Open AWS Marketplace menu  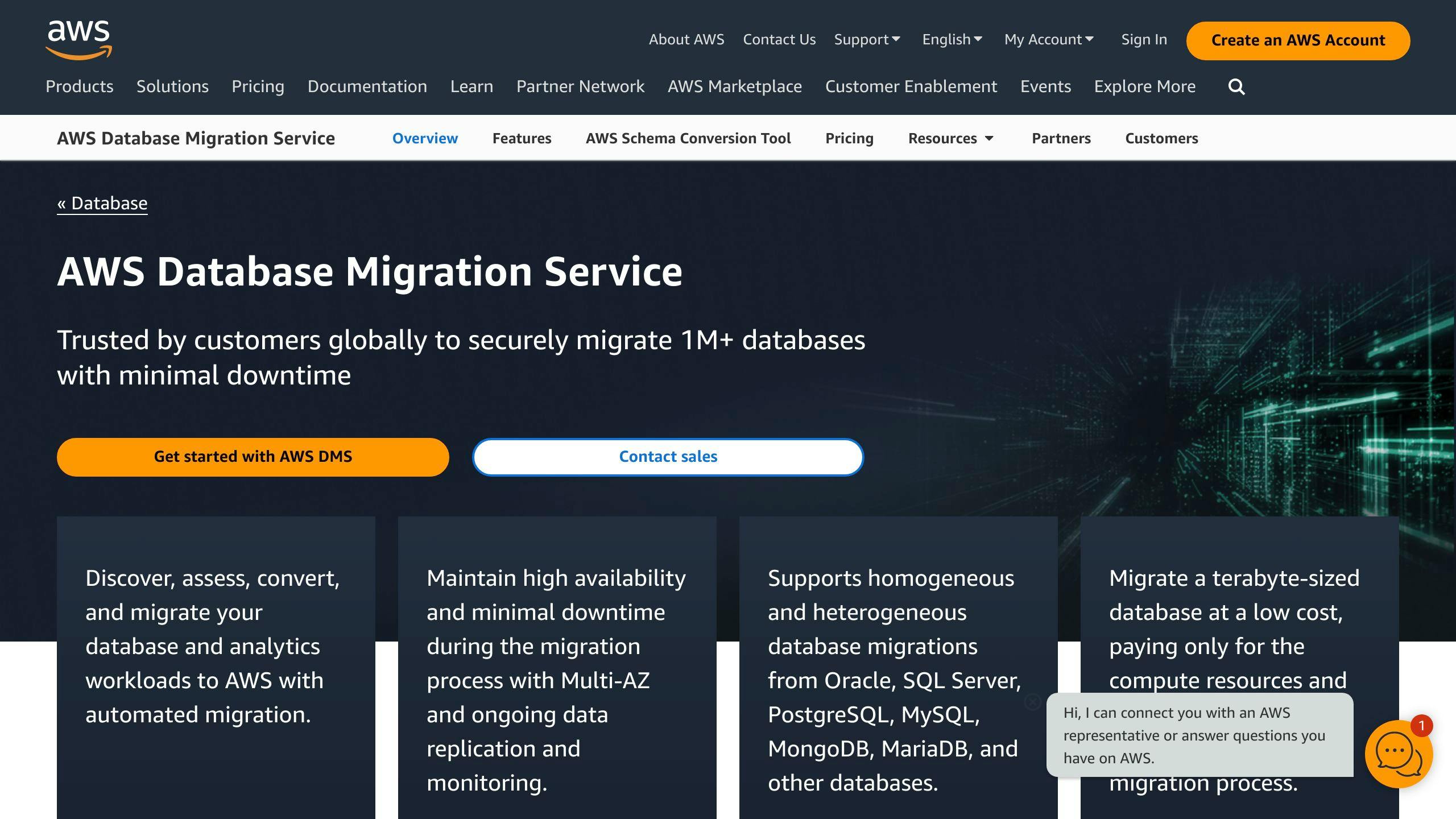coord(734,86)
